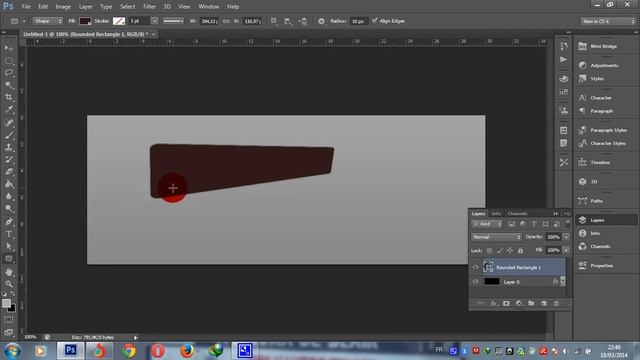Select the Eyedropper tool
This screenshot has height=360, width=640.
tap(9, 109)
